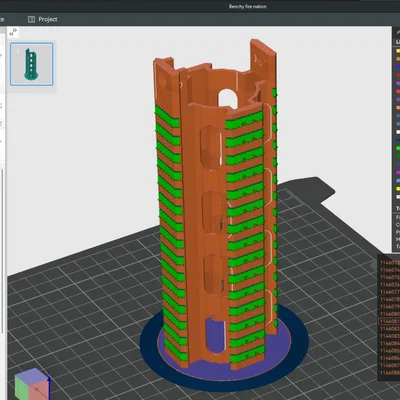This screenshot has width=400, height=400.
Task: Click the Project tab grid icon
Action: point(31,19)
